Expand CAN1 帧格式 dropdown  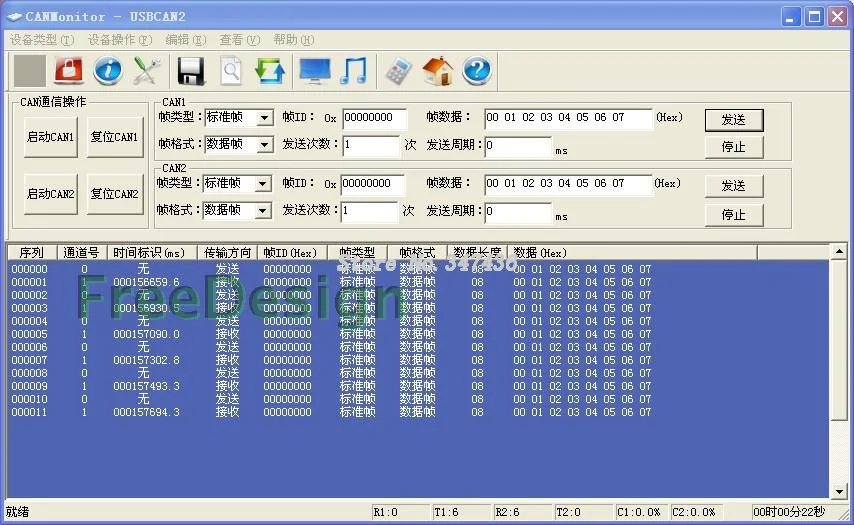coord(264,145)
